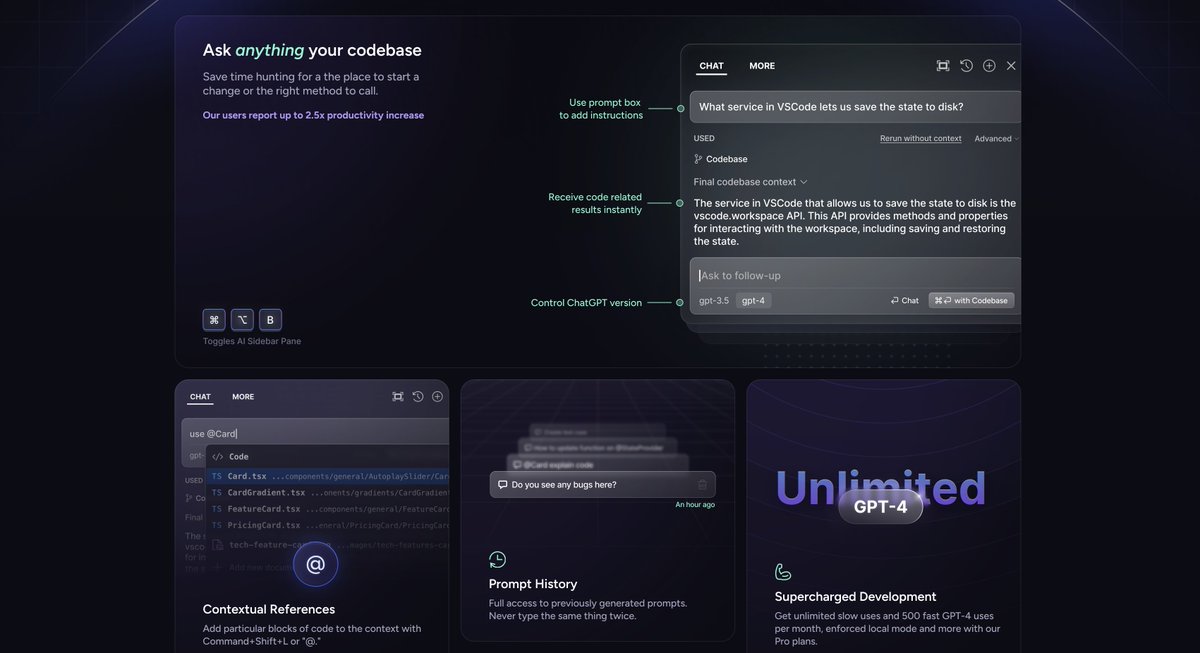Click the Option key icon

(x=242, y=320)
